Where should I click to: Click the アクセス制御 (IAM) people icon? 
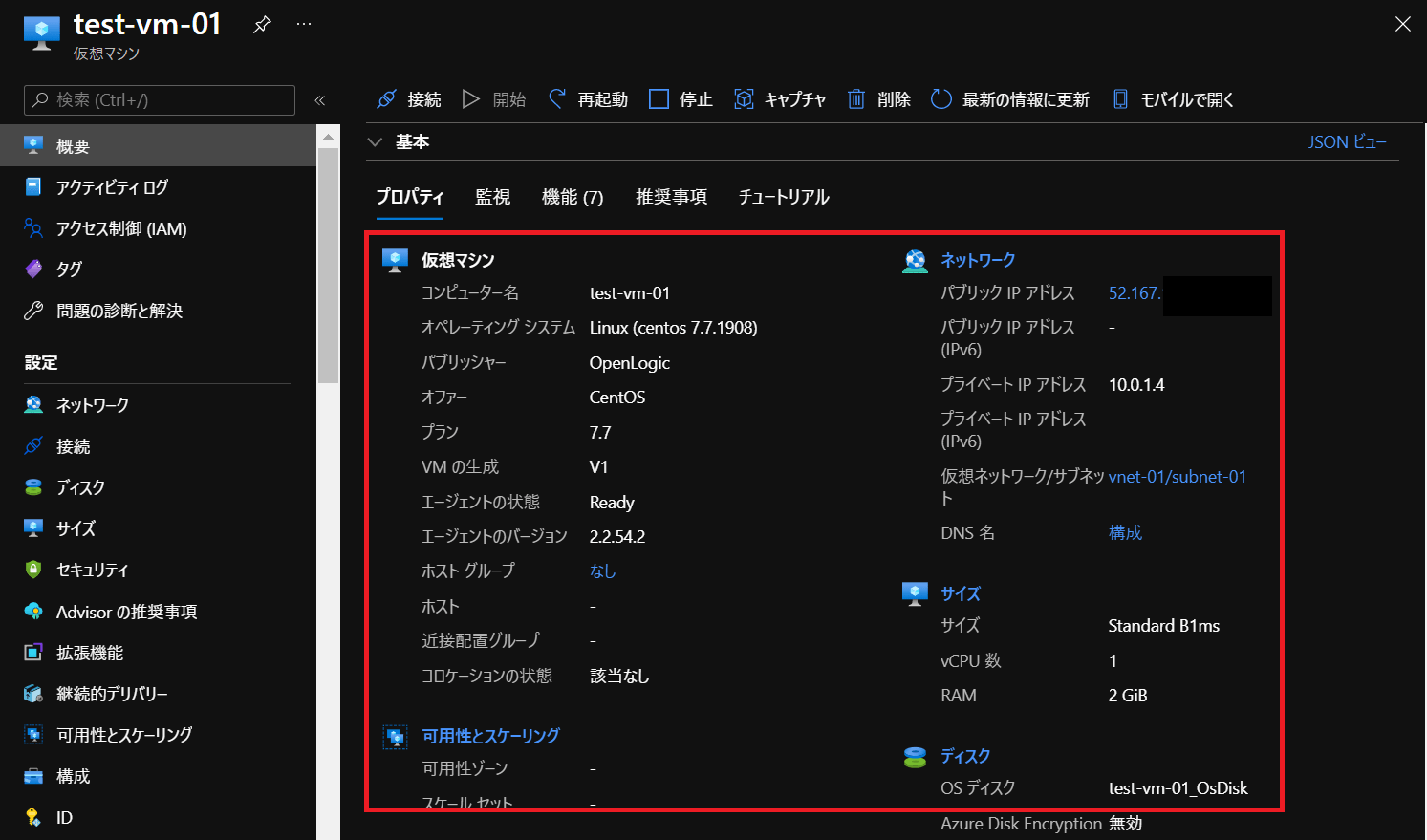(33, 228)
